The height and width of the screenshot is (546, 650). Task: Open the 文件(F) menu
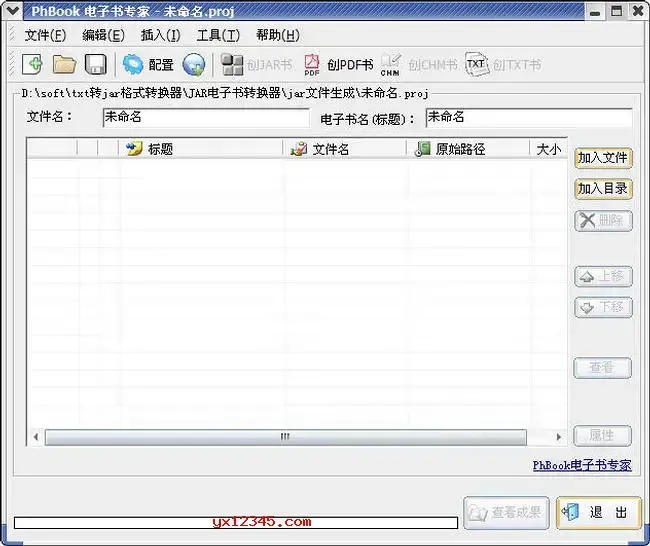(45, 36)
